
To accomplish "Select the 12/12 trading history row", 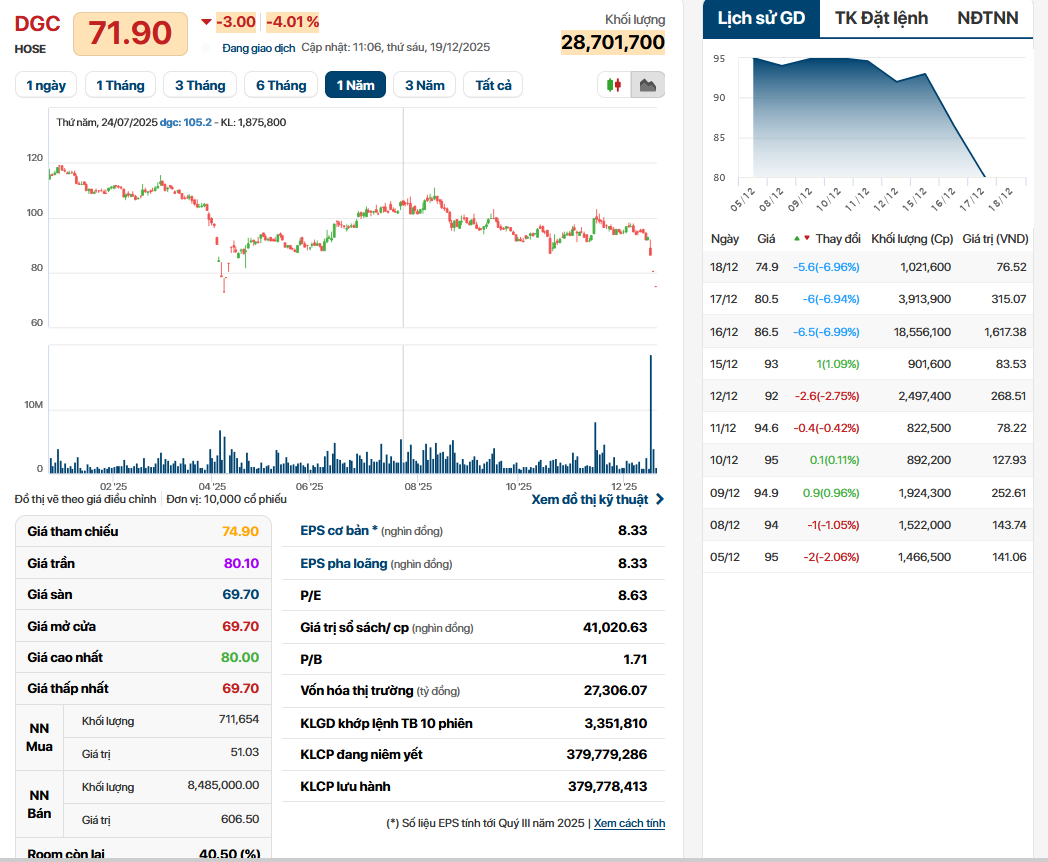I will (x=868, y=396).
